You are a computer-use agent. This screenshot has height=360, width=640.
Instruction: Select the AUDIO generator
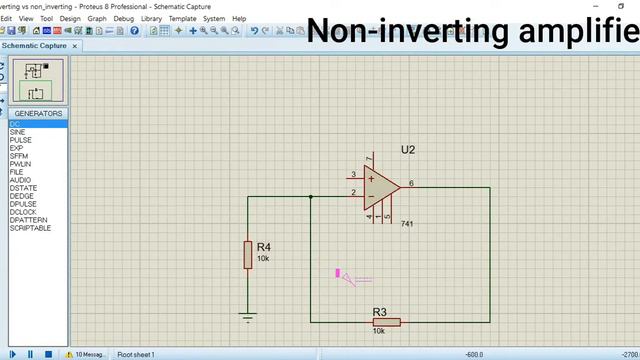tap(38, 180)
